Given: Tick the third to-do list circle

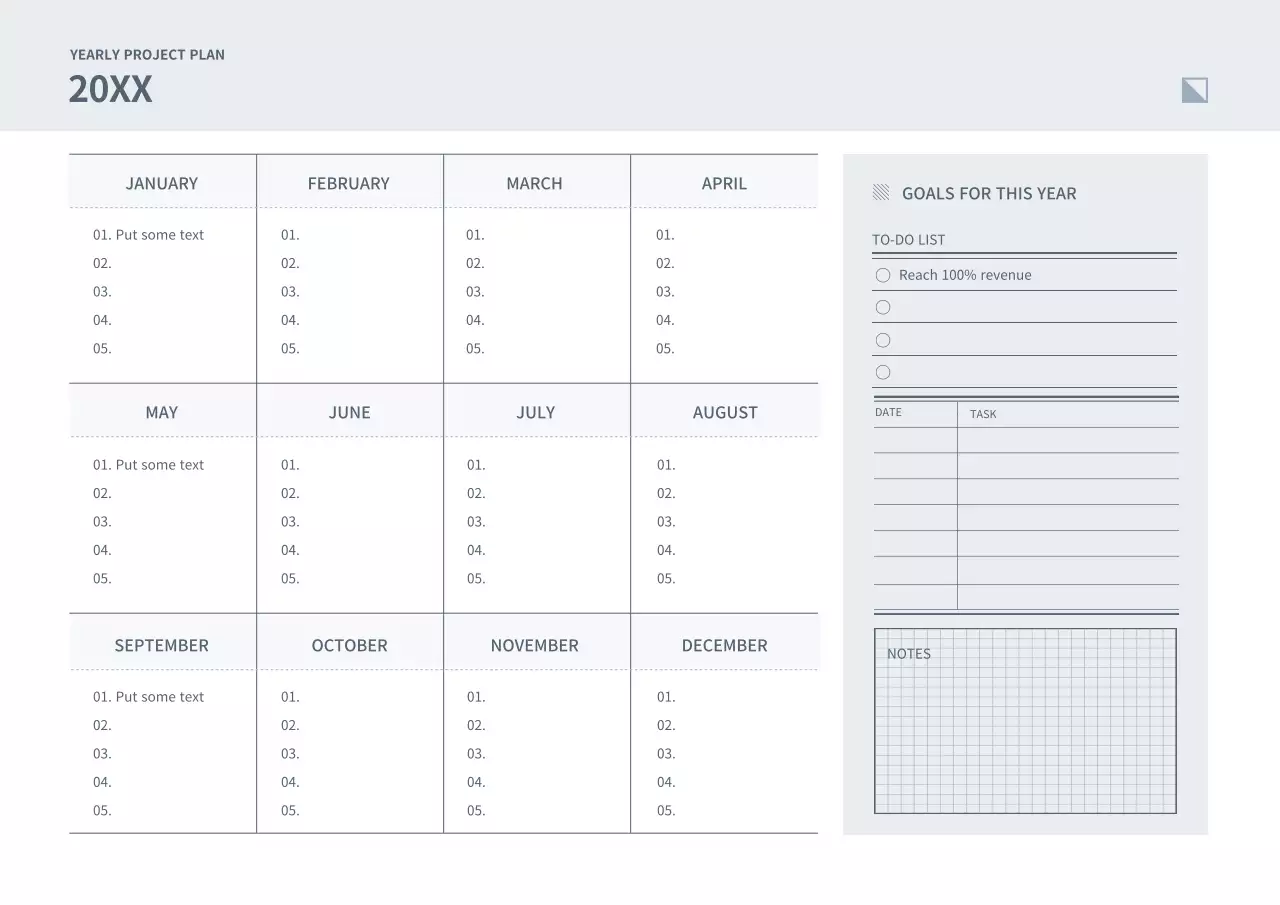Looking at the screenshot, I should [883, 340].
